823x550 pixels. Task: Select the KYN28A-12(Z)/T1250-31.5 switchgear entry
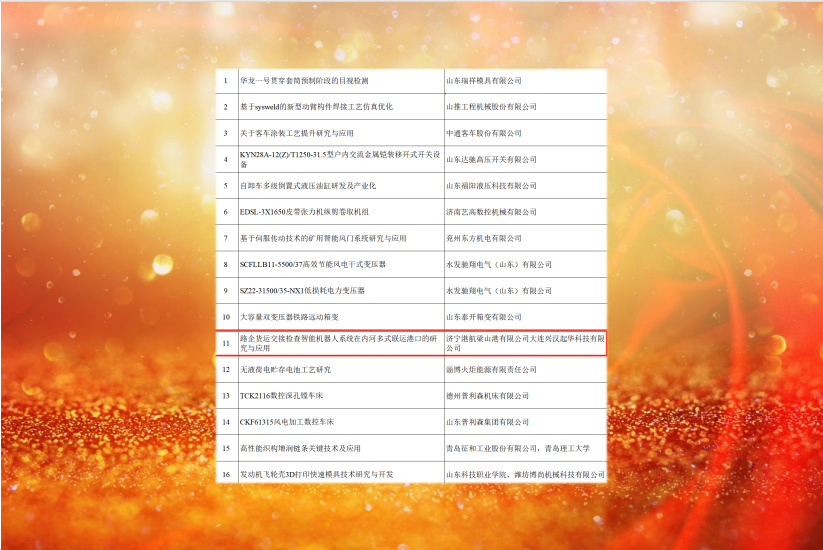340,159
